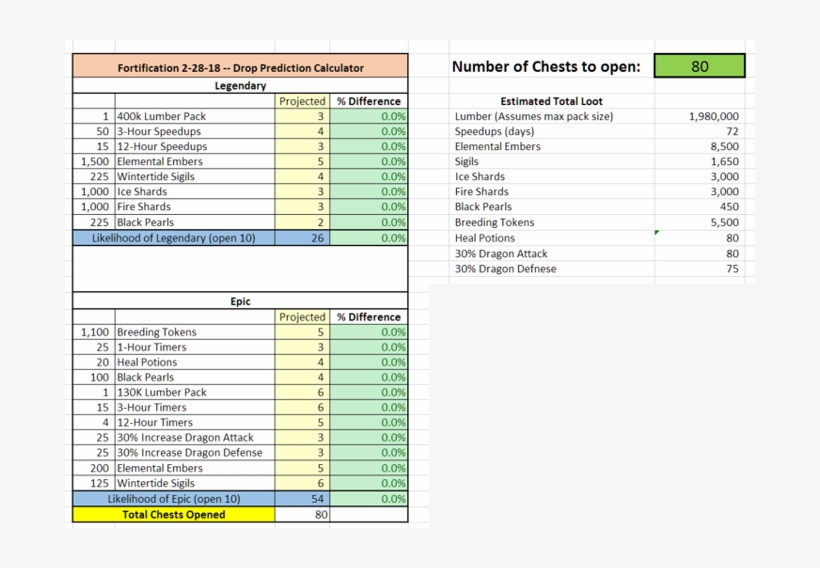This screenshot has width=820, height=568.
Task: Select the Breeding Tokens projected cell
Action: coord(302,332)
